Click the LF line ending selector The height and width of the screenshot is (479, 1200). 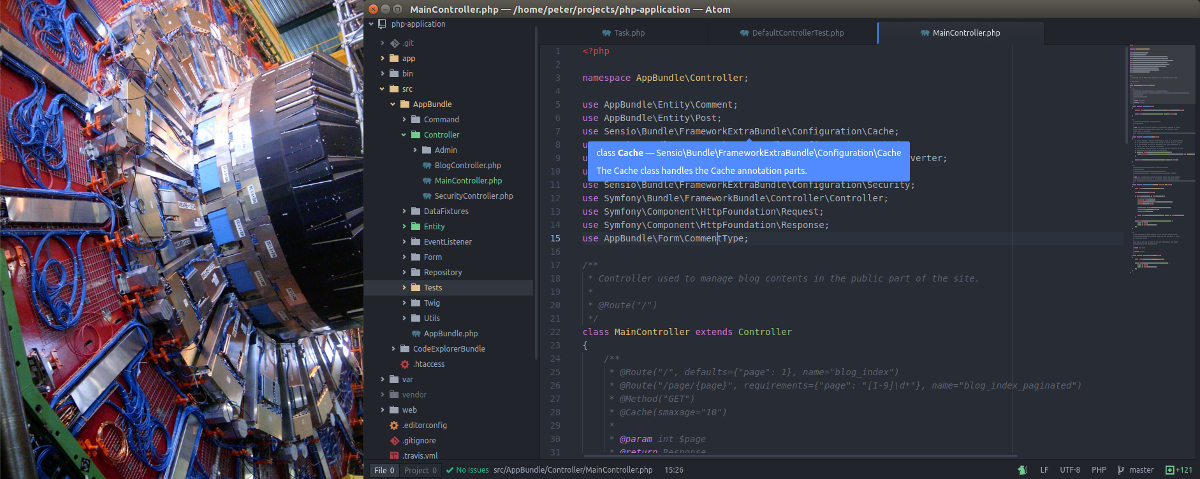[x=1045, y=469]
